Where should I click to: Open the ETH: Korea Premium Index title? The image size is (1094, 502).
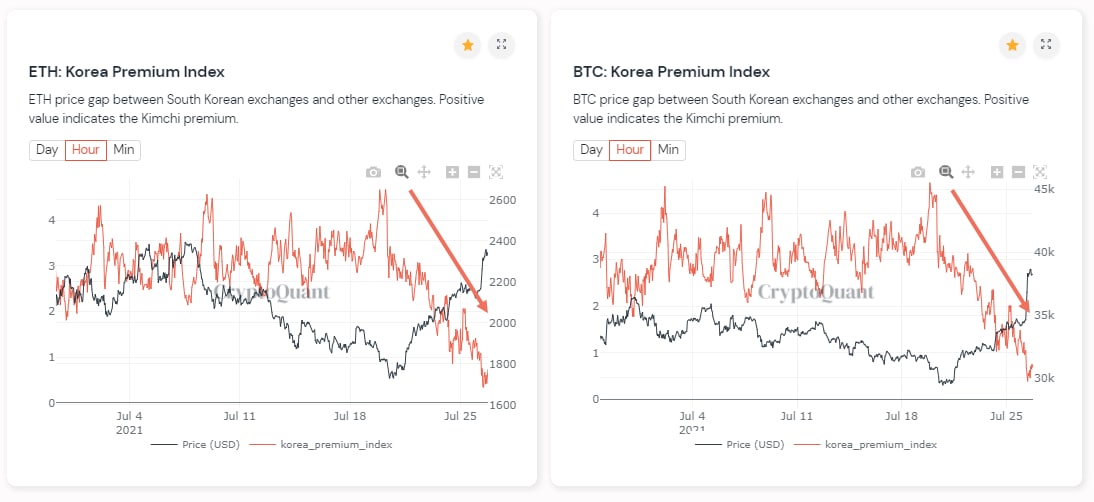point(126,72)
